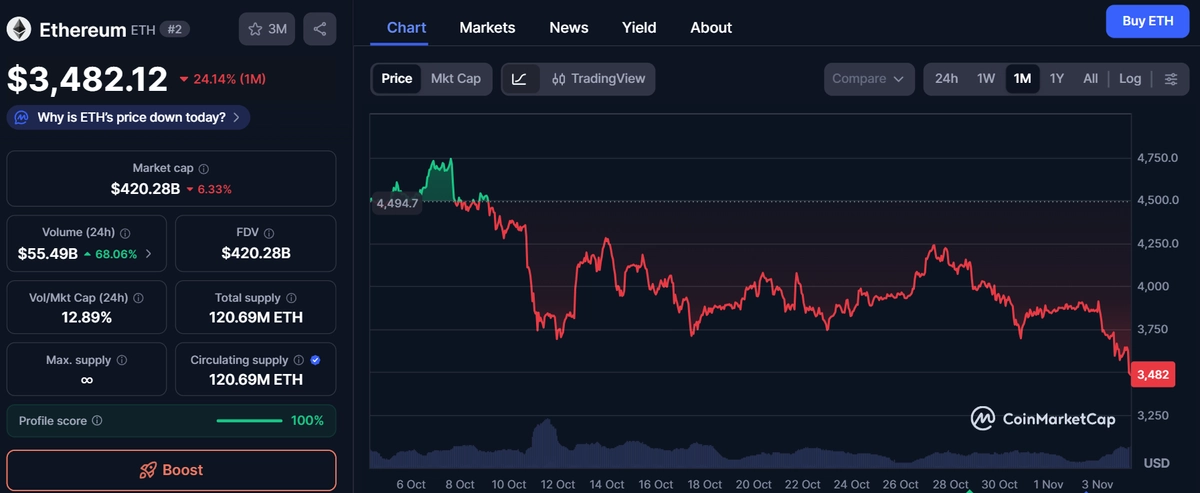
Task: Click the 12.89% Vol/Mkt Cap value
Action: pos(86,318)
